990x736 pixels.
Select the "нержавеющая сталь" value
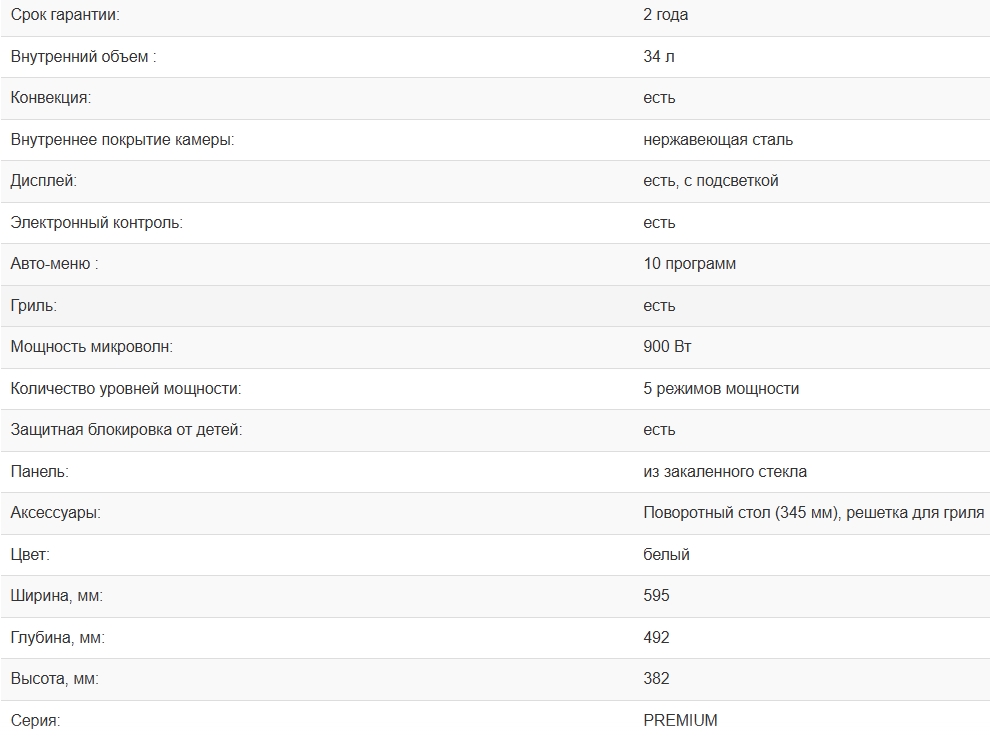[x=718, y=140]
